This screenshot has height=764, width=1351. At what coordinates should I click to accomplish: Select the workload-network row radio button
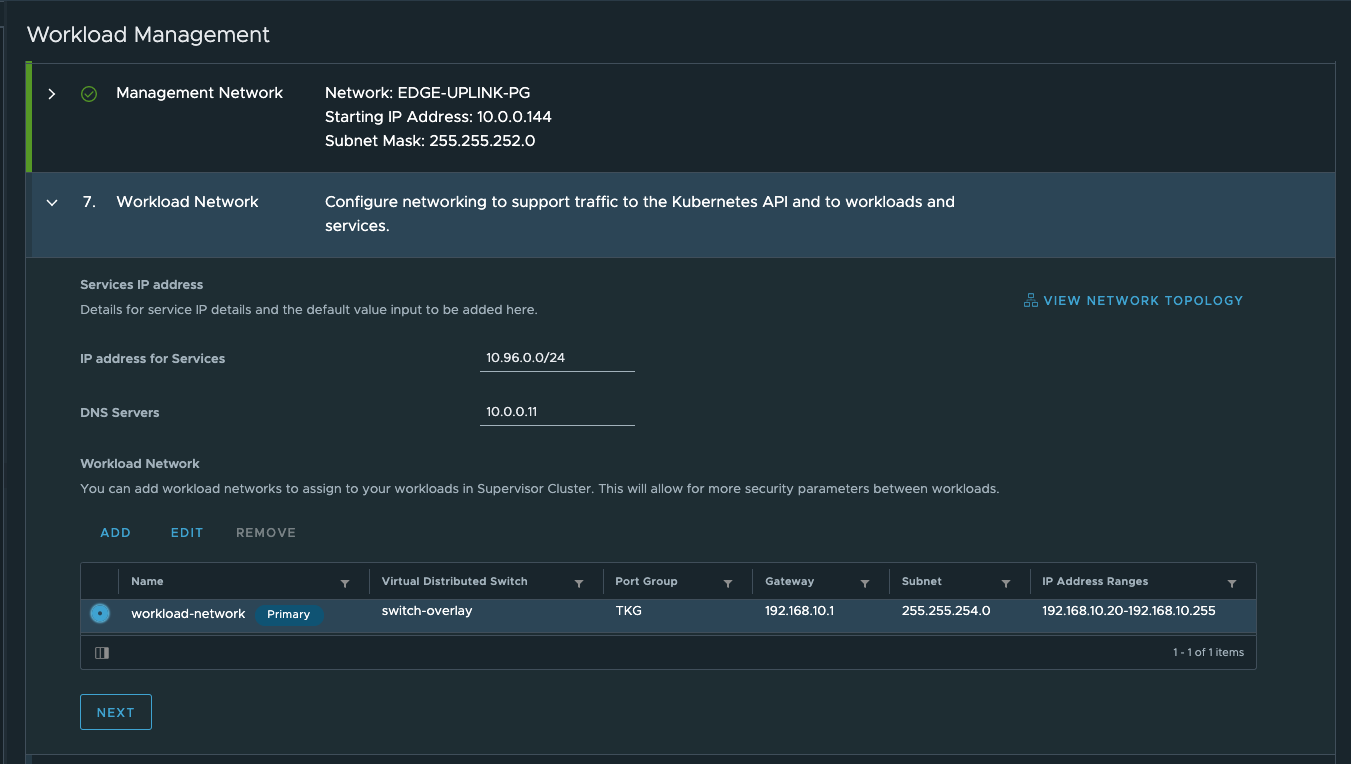[x=100, y=613]
